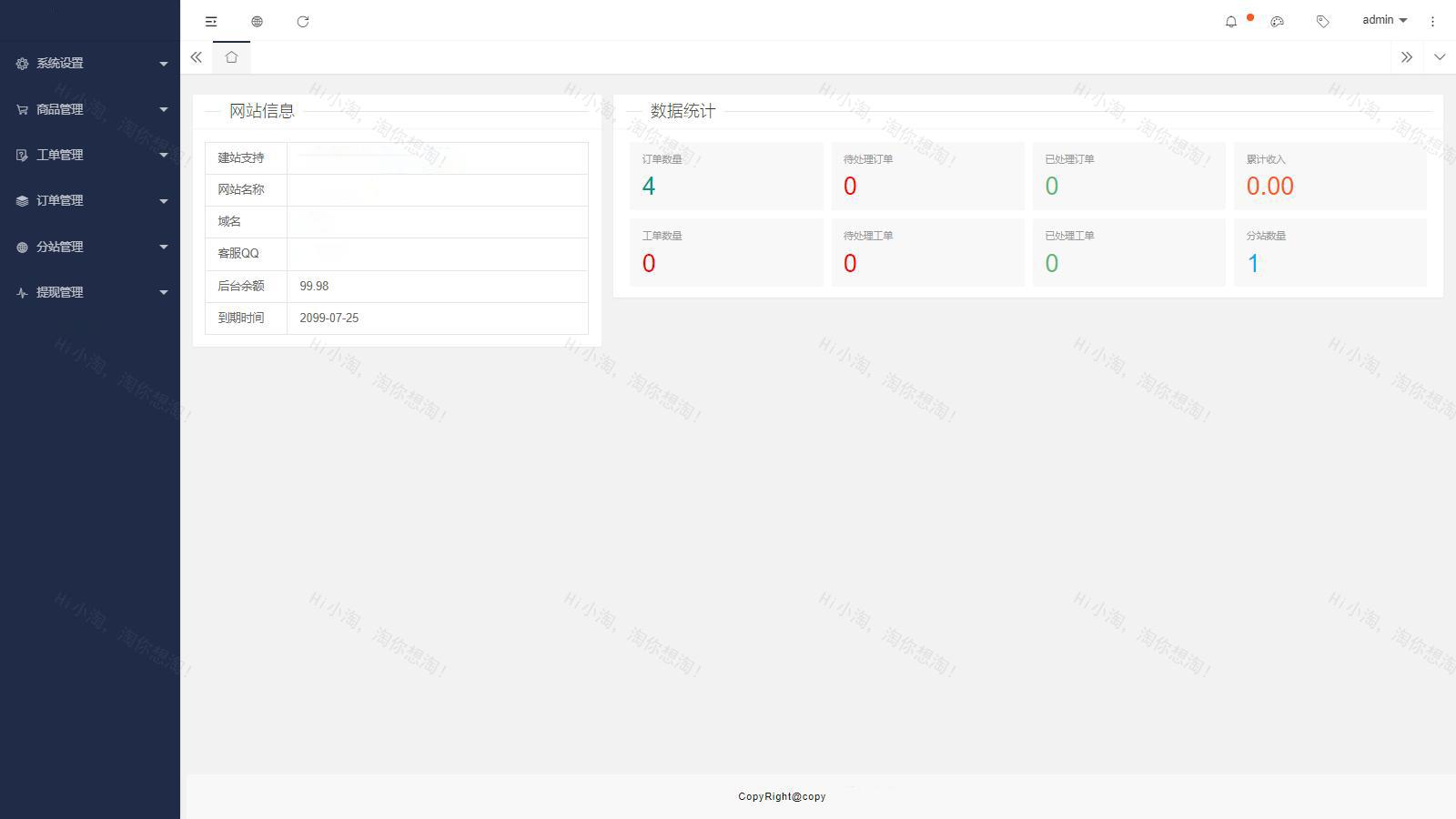Expand the 系统设置 arrow

click(x=164, y=64)
